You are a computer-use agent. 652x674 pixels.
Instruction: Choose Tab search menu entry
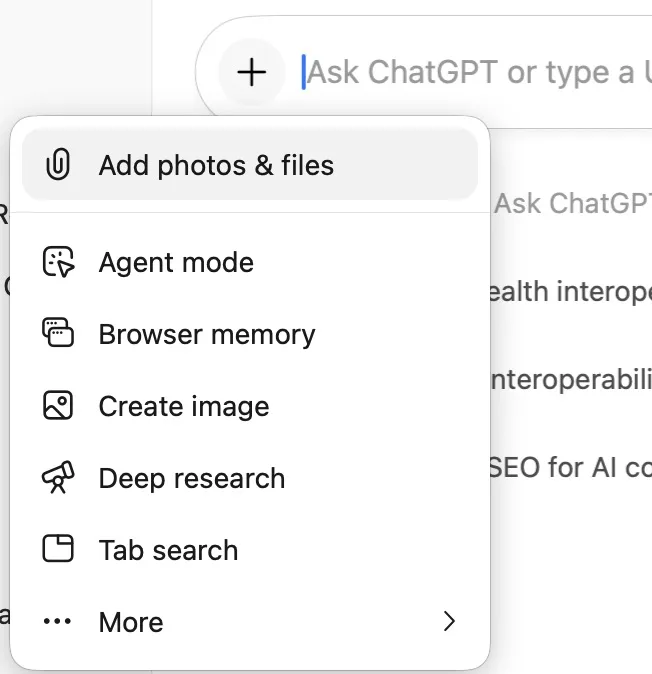point(250,550)
